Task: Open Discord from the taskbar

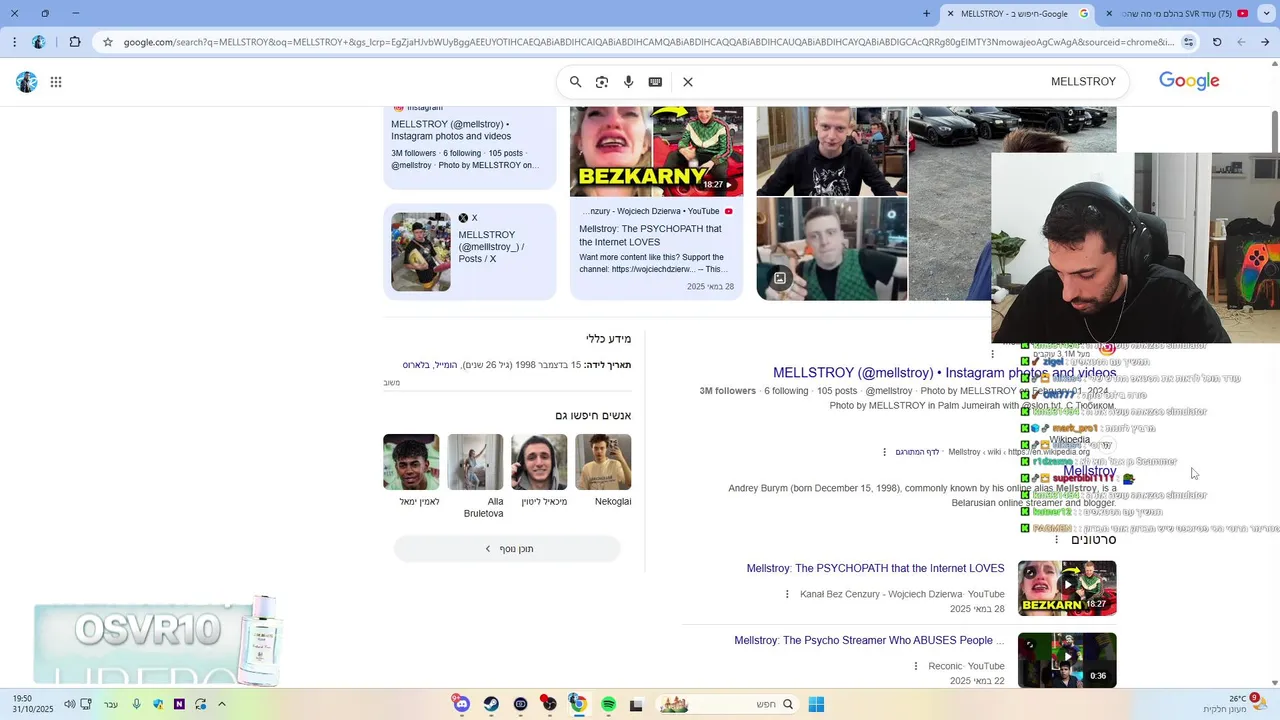Action: 461,704
